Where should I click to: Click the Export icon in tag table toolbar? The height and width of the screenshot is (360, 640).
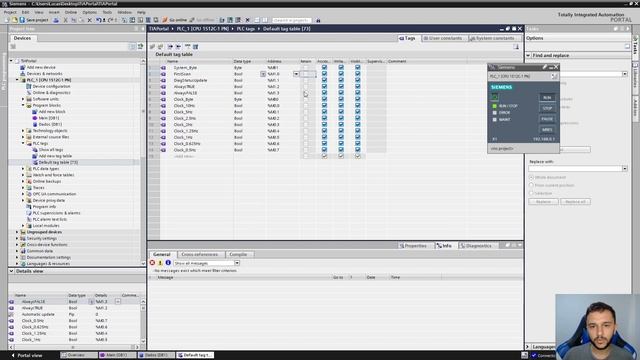coord(170,47)
